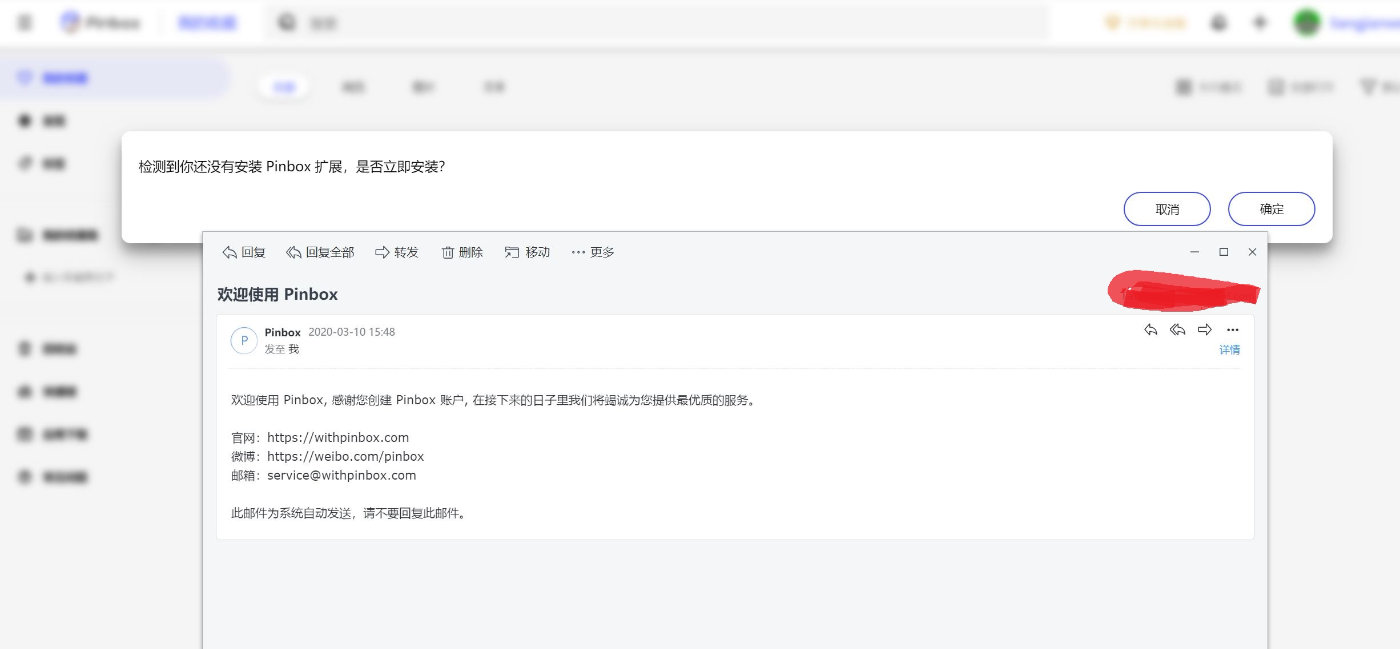Click the reply-all icon in the message header
1400x649 pixels.
point(1177,329)
